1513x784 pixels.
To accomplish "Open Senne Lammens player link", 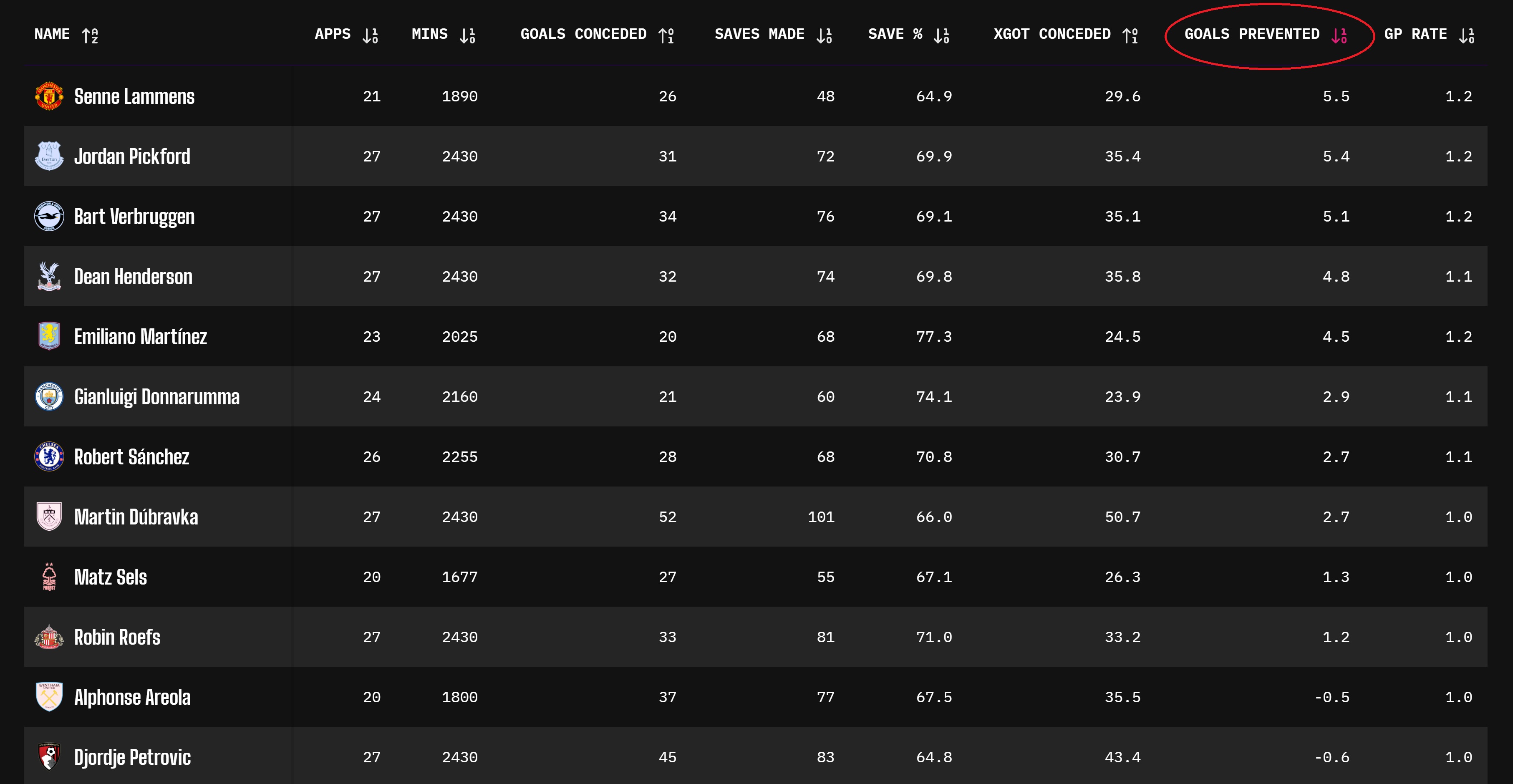I will click(x=134, y=96).
